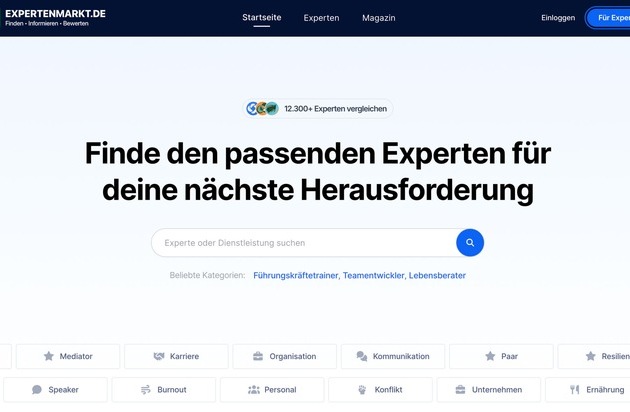630x412 pixels.
Task: Click the chat bubbles icon on Kommunikation
Action: [360, 356]
